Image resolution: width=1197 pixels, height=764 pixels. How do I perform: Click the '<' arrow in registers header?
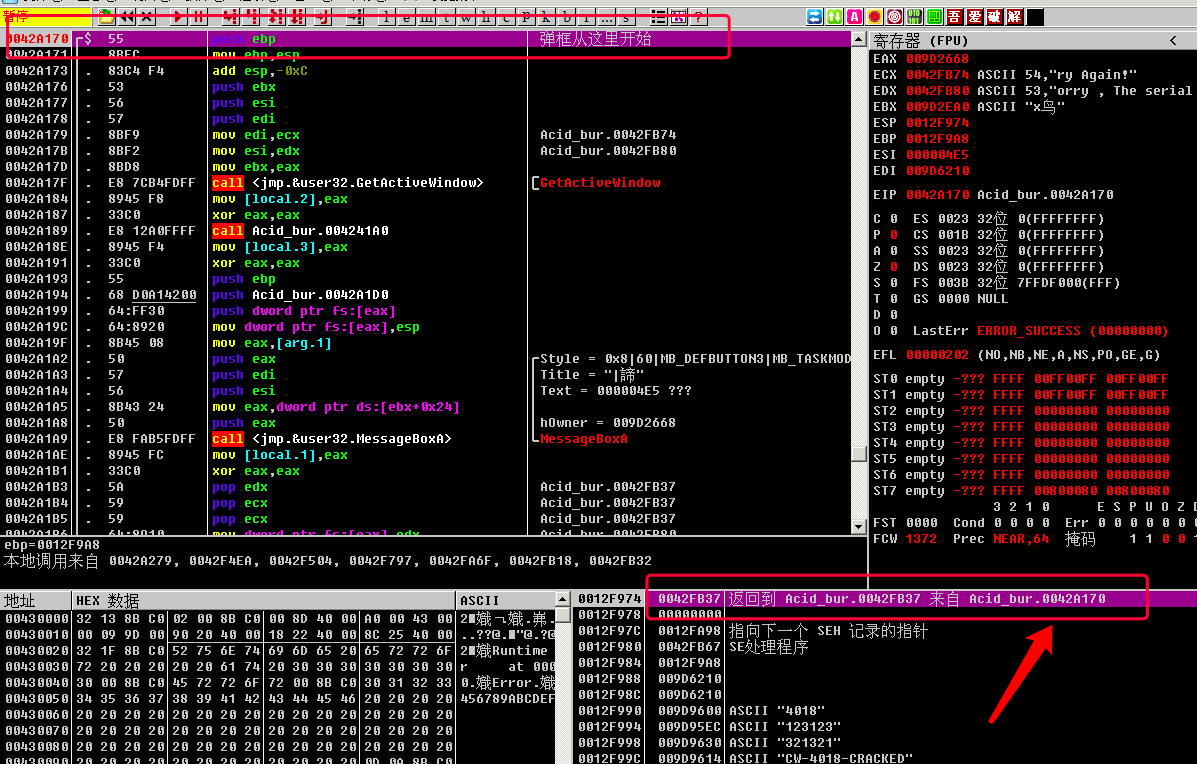tap(1172, 41)
